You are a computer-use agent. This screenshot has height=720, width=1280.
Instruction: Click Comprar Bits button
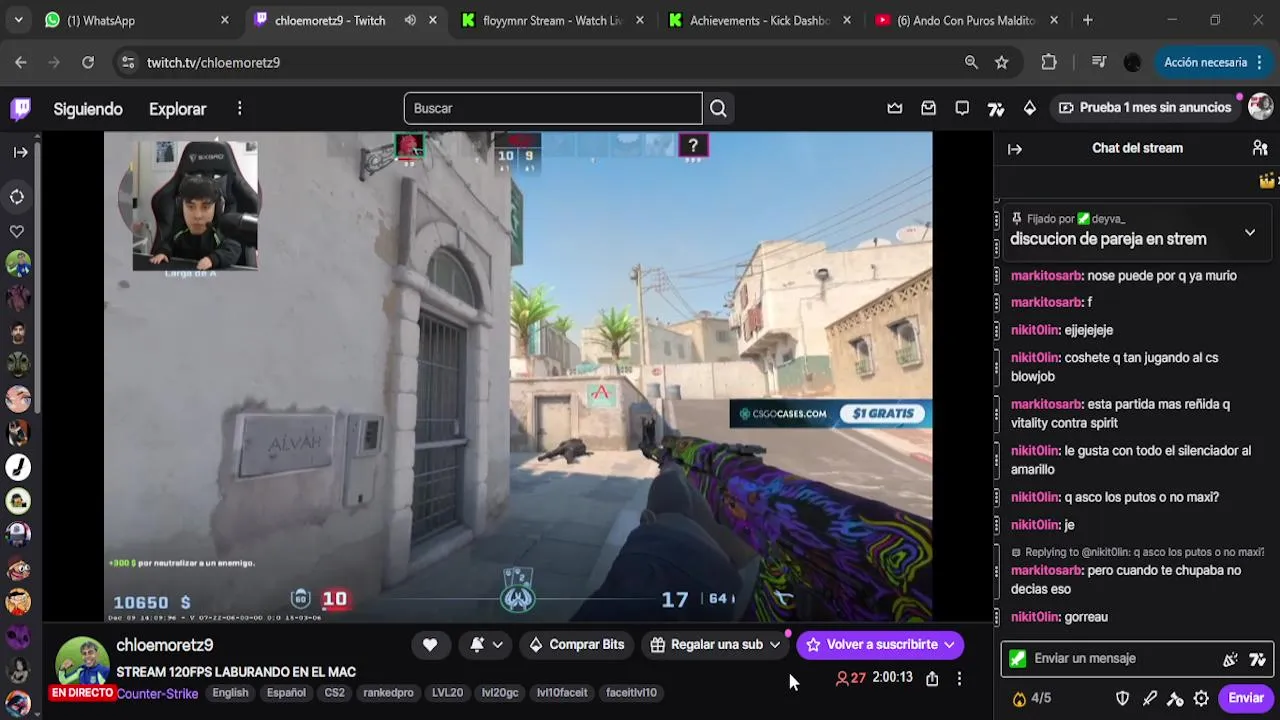(577, 645)
